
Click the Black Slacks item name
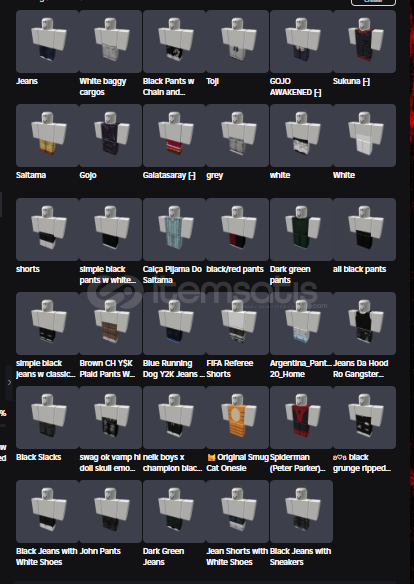click(39, 457)
